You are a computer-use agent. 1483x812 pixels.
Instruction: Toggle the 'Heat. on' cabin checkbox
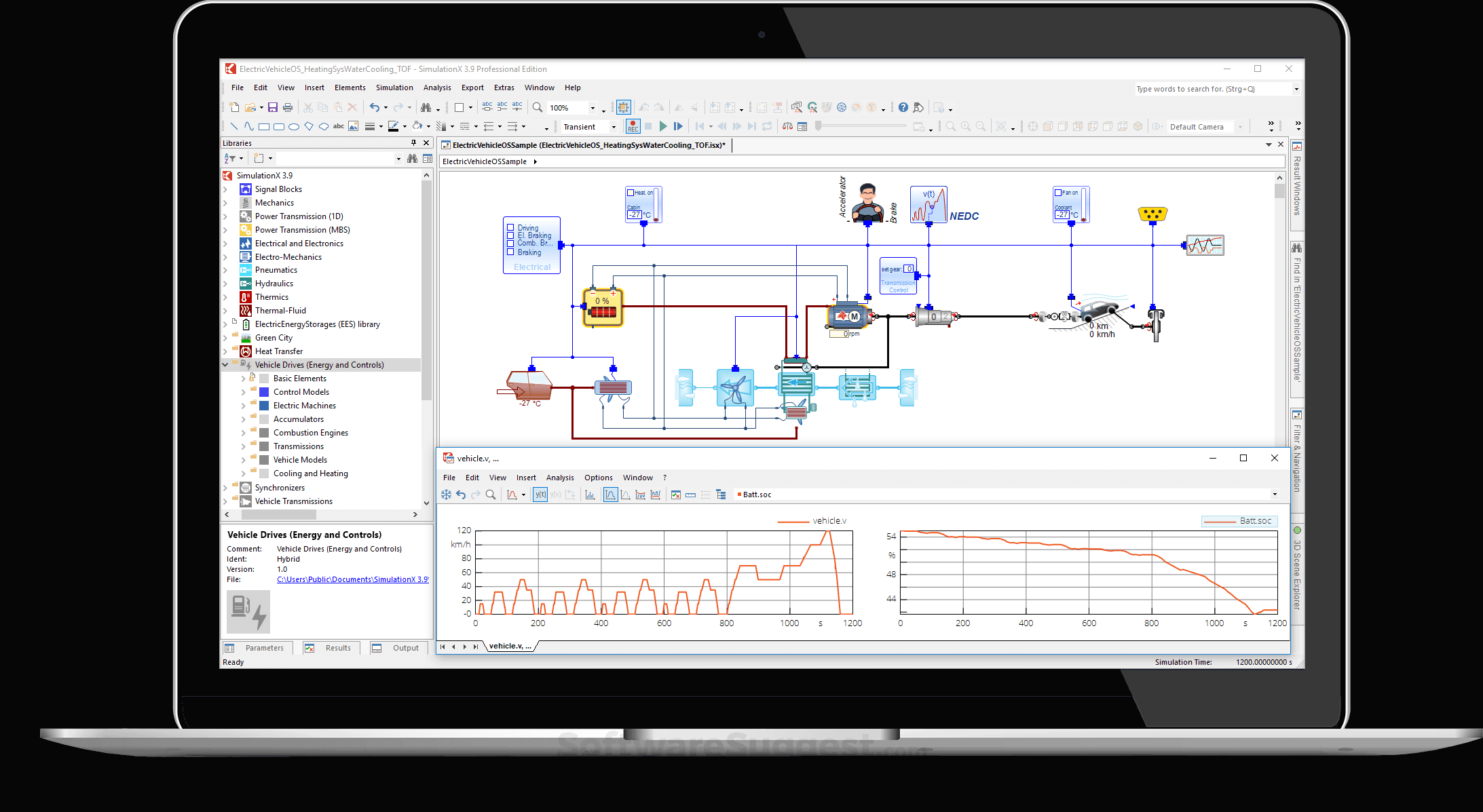pyautogui.click(x=630, y=192)
